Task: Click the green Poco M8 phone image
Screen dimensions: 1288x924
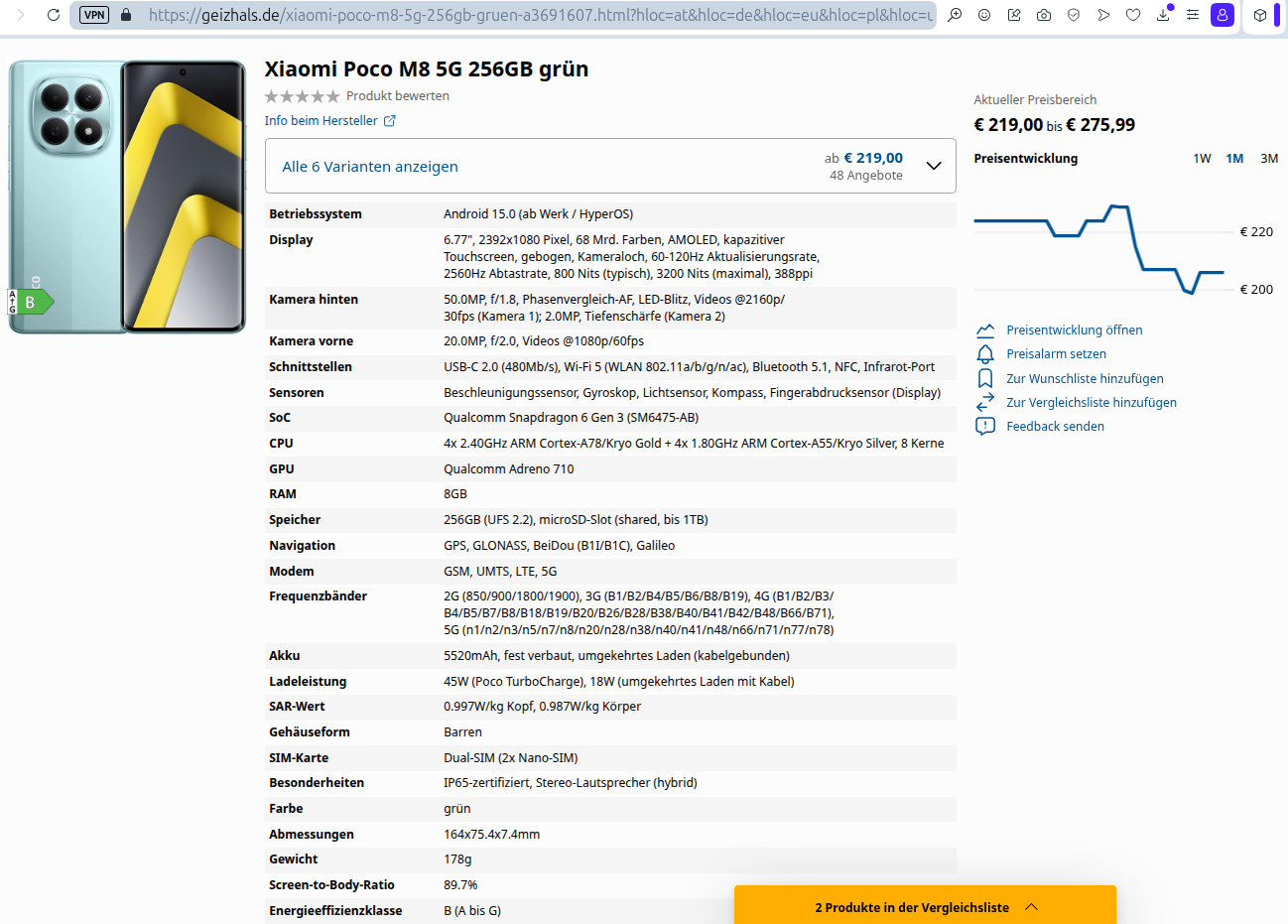Action: coord(127,197)
